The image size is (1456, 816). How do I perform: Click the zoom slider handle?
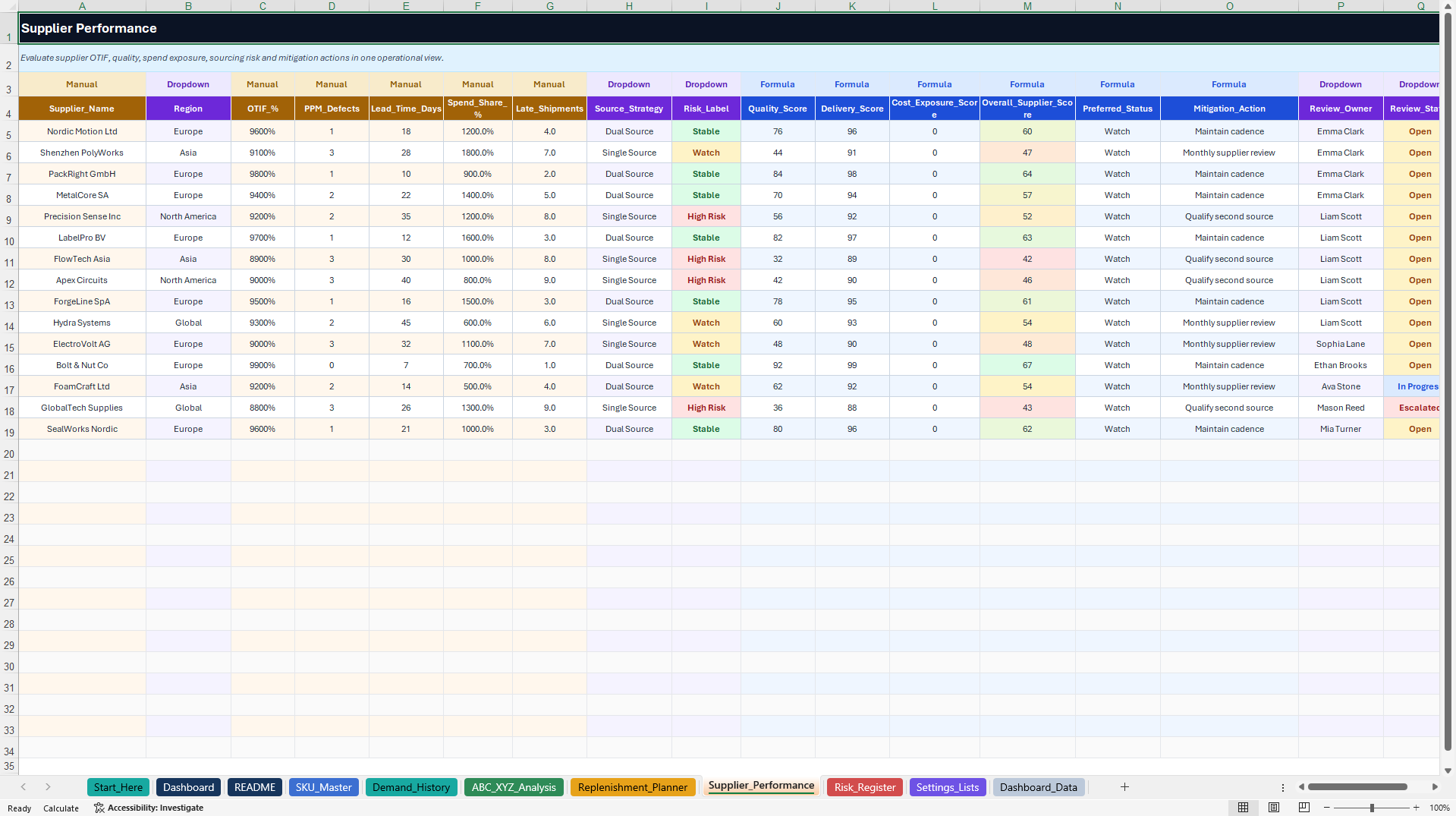coord(1372,808)
